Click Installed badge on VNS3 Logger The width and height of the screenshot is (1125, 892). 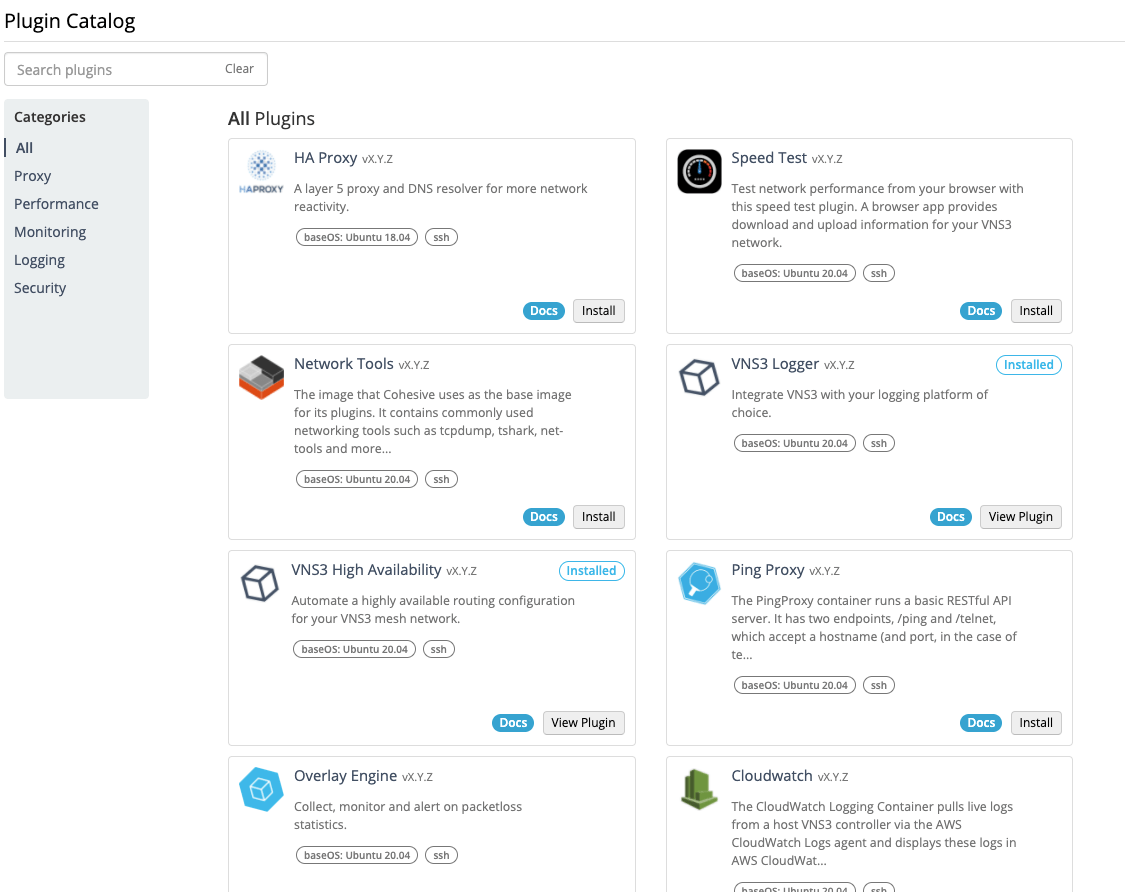[1029, 365]
